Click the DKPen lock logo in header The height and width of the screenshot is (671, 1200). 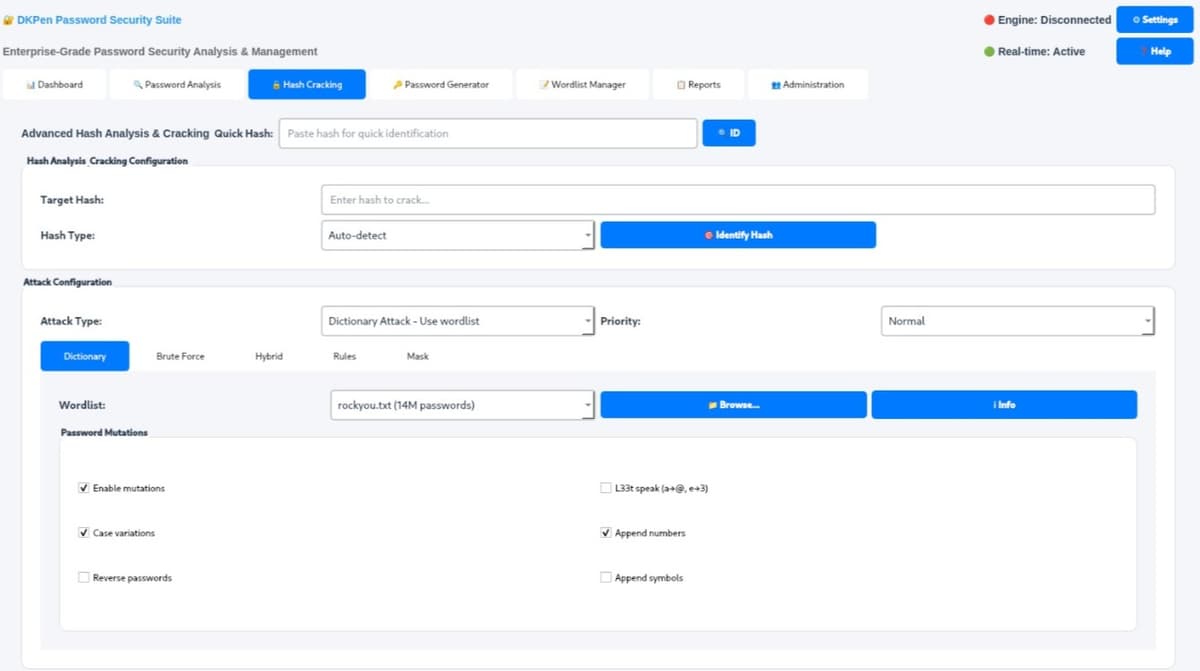(10, 19)
